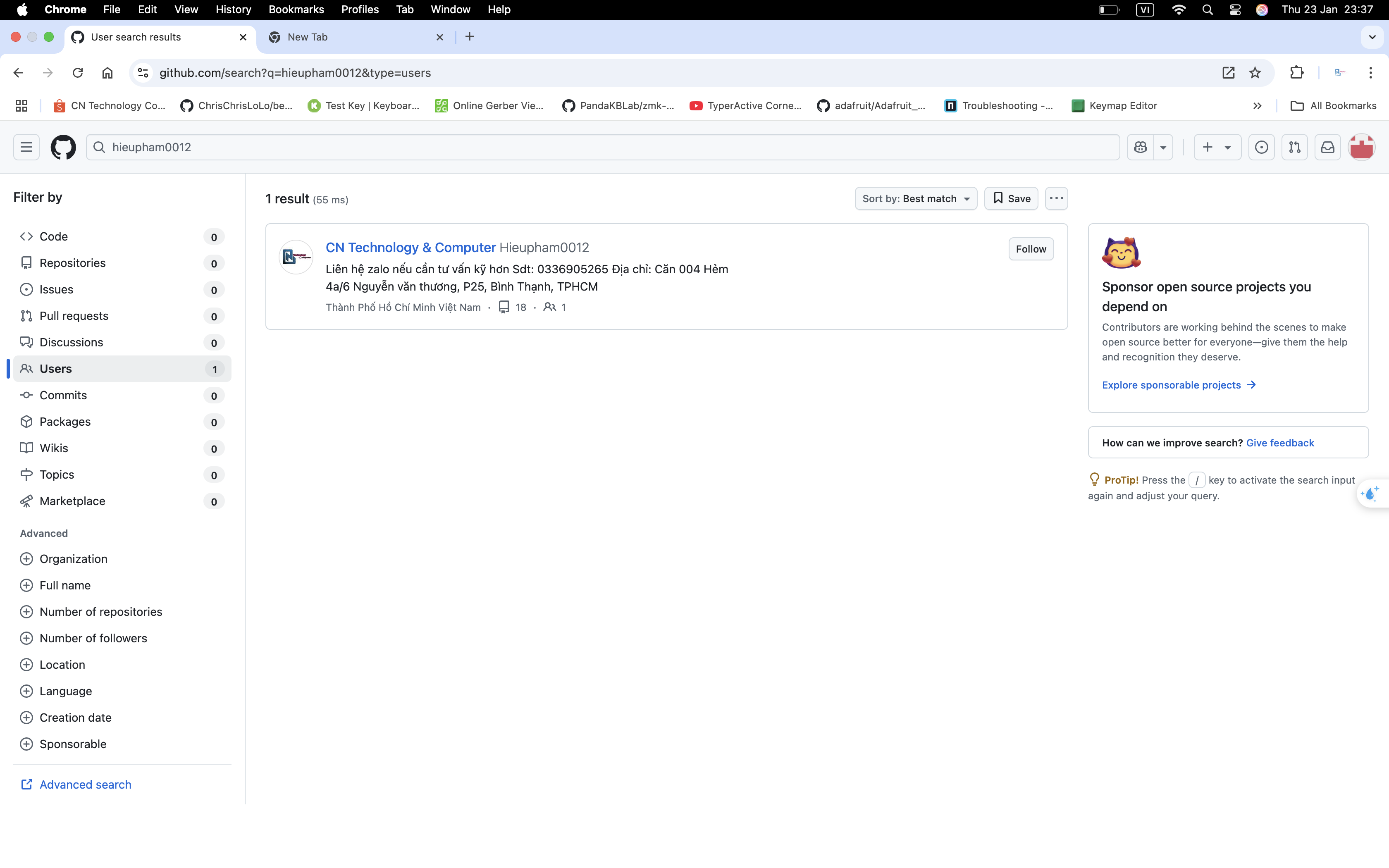
Task: Expand the Copilot dropdown arrow
Action: click(x=1163, y=147)
